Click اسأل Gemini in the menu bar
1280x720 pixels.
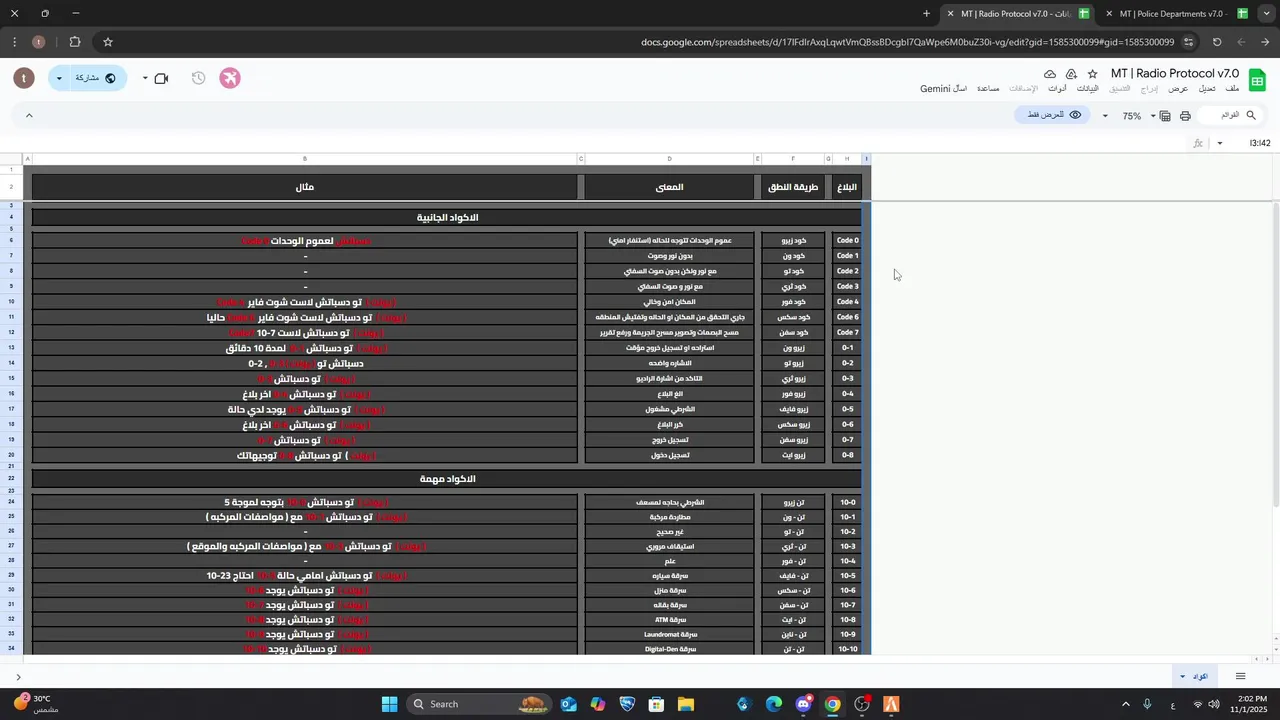coord(943,89)
